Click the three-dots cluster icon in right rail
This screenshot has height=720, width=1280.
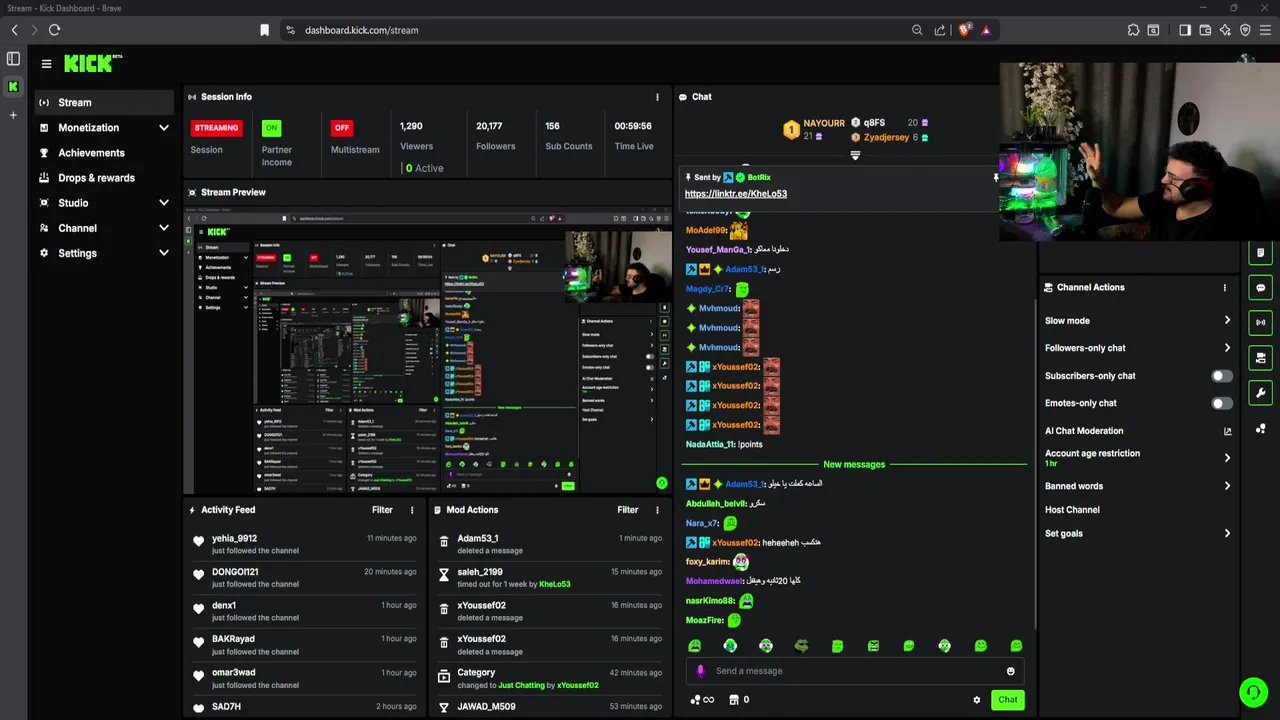pos(1260,429)
